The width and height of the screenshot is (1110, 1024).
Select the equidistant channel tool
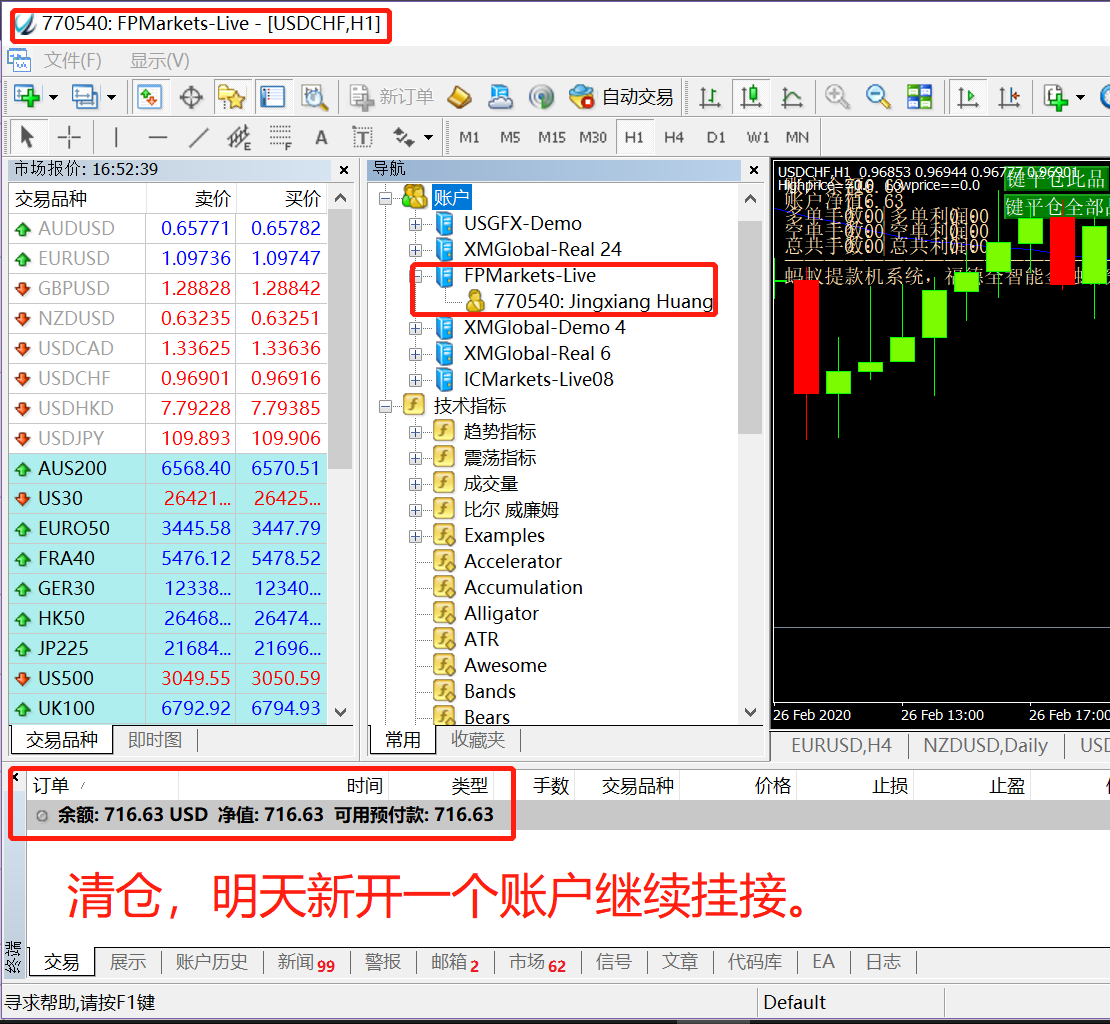[239, 137]
